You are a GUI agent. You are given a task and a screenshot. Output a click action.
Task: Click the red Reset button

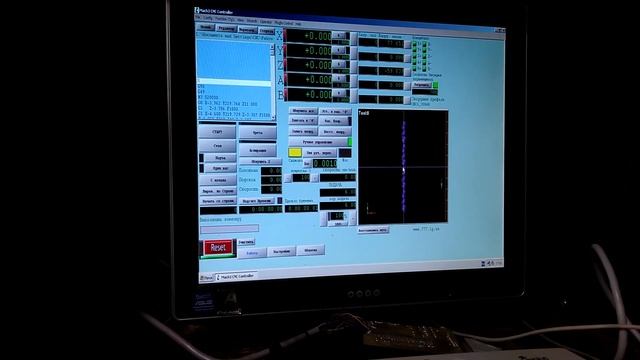218,247
